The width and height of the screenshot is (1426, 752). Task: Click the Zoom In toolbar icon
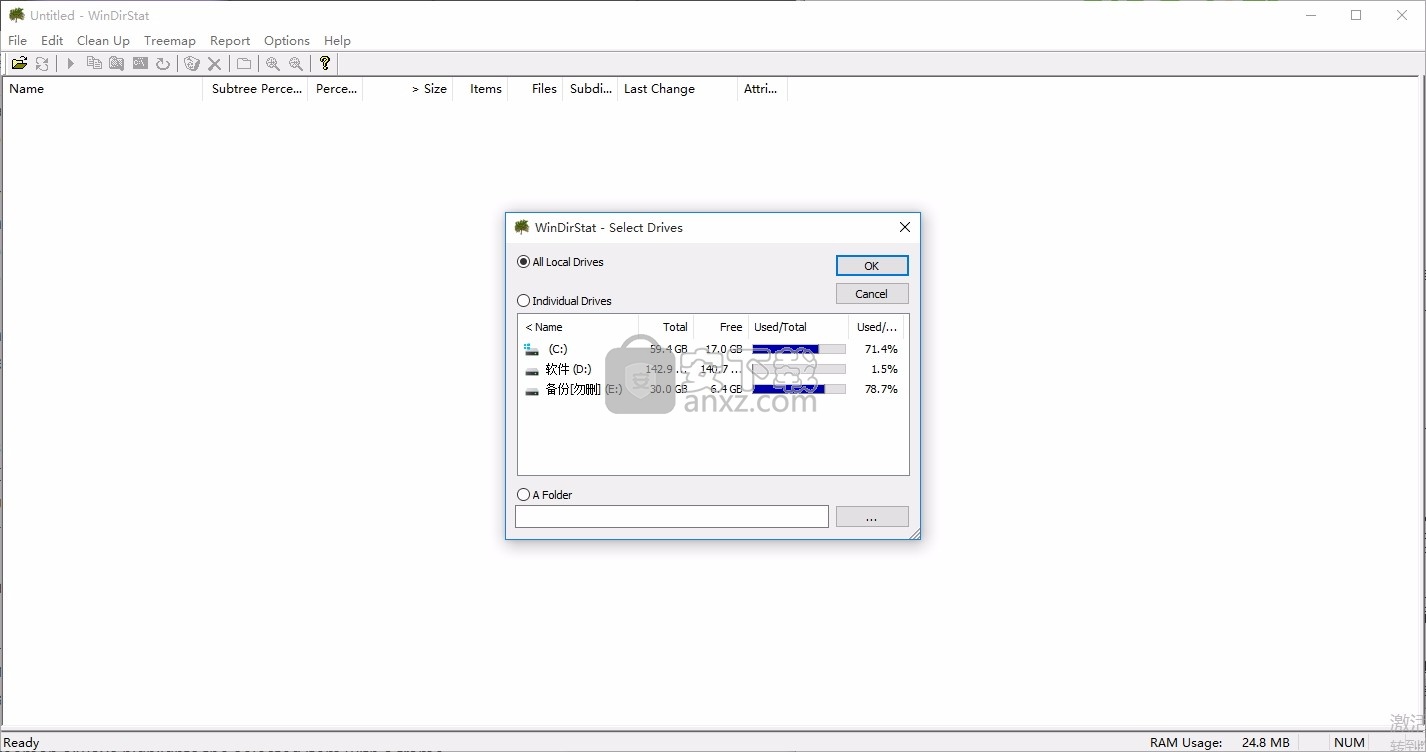click(273, 63)
